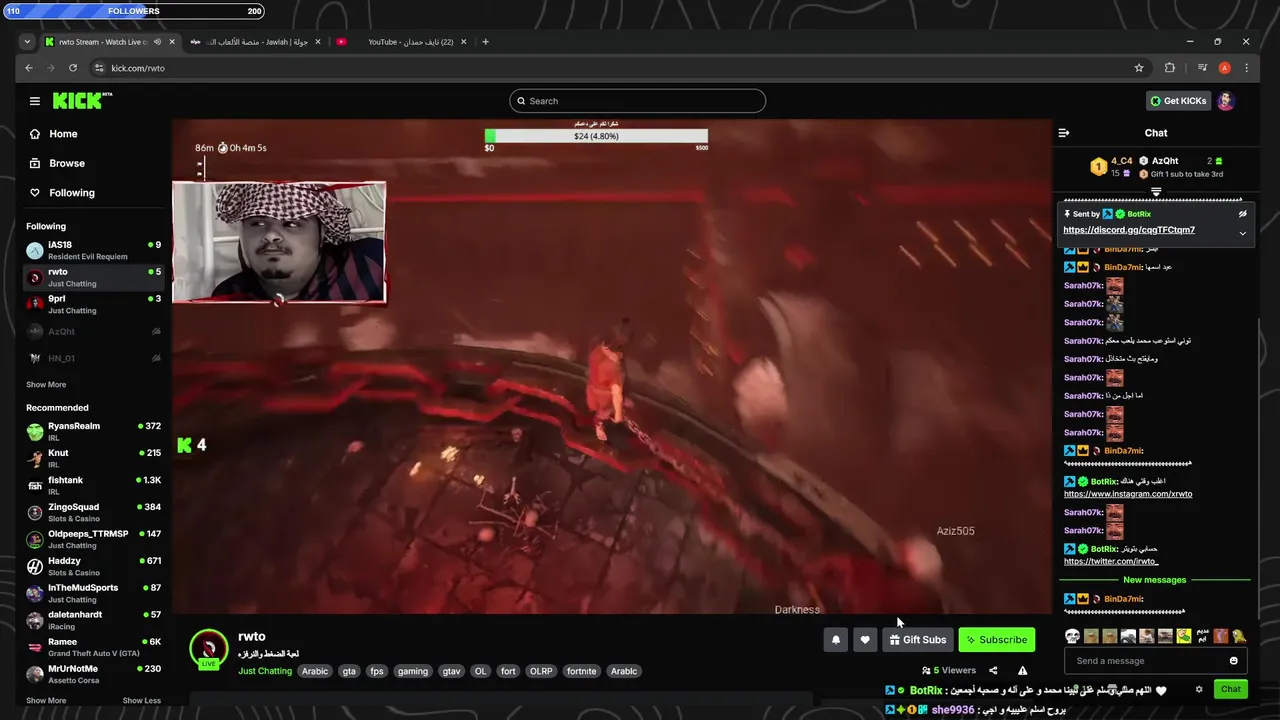
Task: Close the YouTube tab
Action: [x=466, y=42]
